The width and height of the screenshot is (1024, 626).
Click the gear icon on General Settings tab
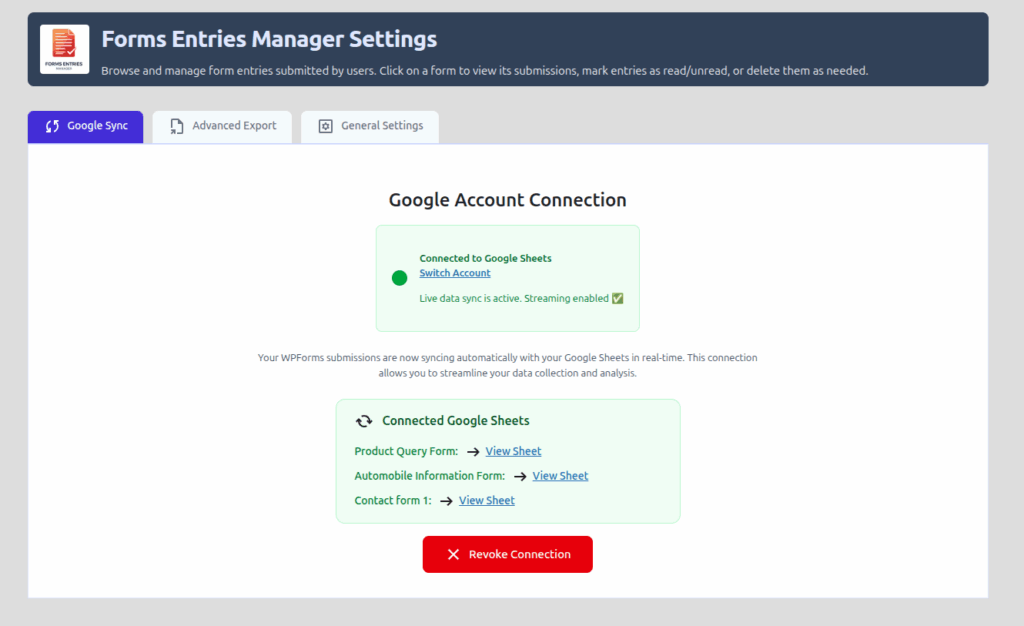point(325,126)
